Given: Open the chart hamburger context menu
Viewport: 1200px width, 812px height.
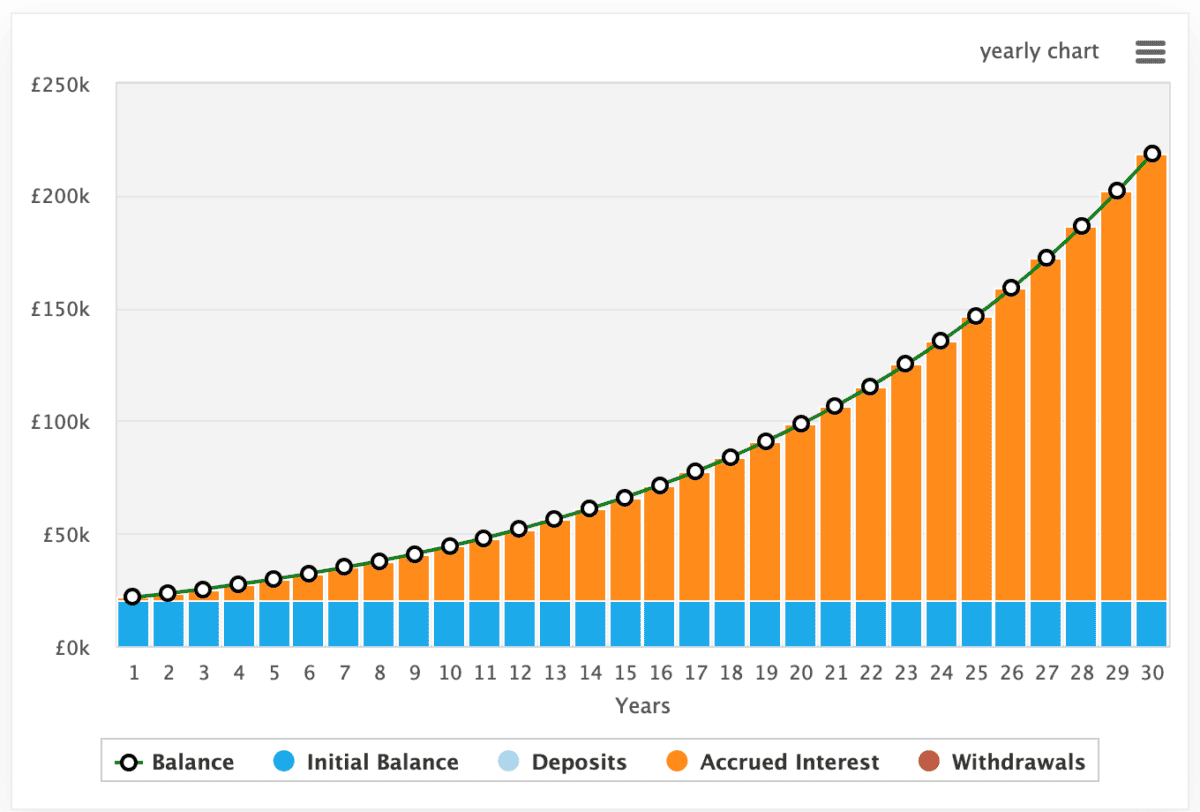Looking at the screenshot, I should (x=1150, y=52).
